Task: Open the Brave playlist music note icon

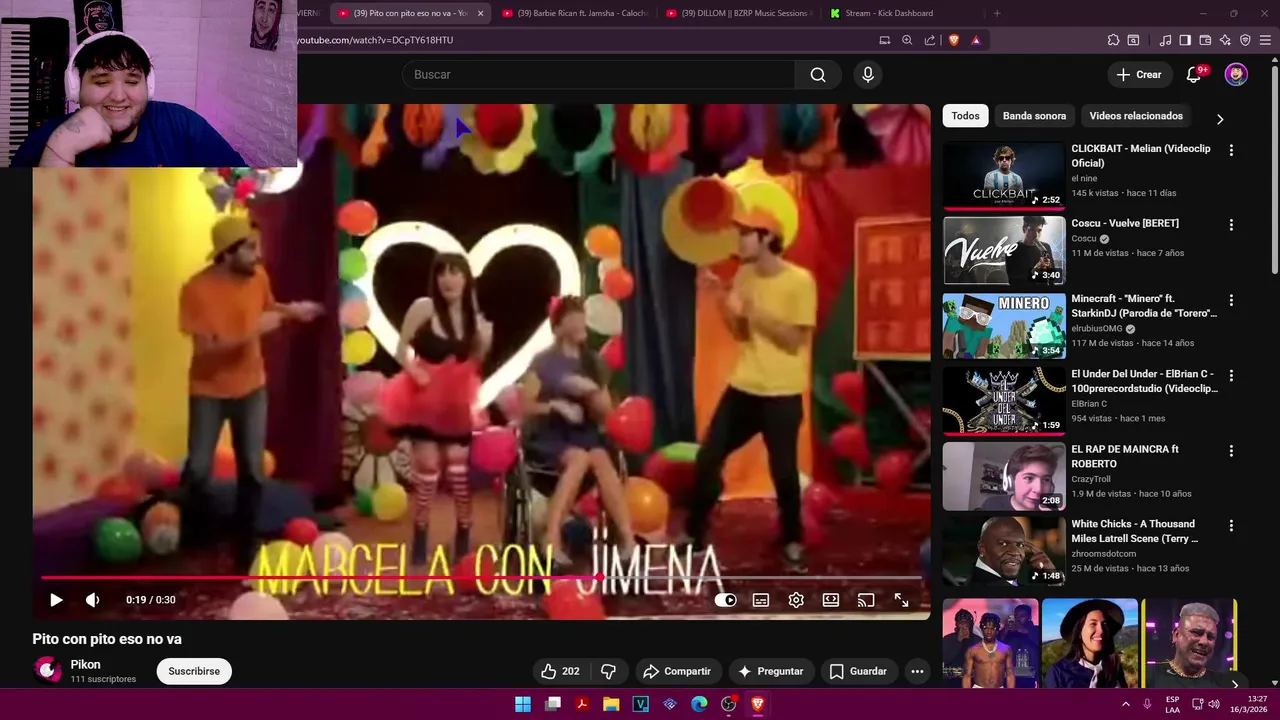Action: click(1165, 40)
